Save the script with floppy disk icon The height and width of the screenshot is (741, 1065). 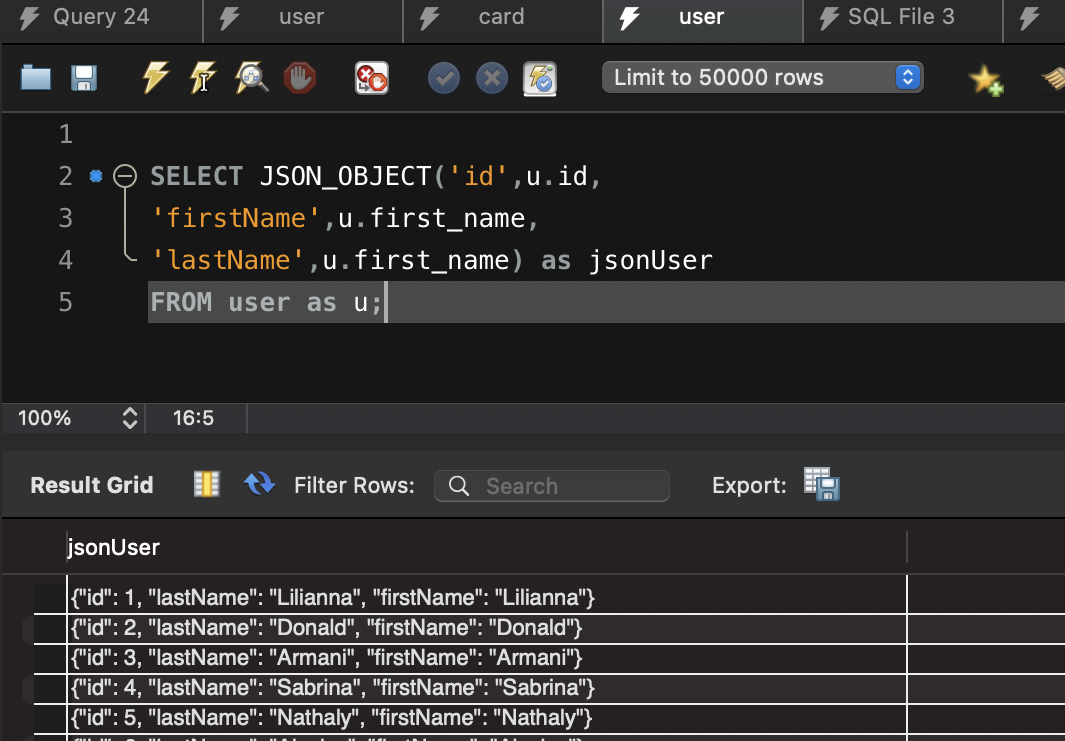(x=84, y=78)
